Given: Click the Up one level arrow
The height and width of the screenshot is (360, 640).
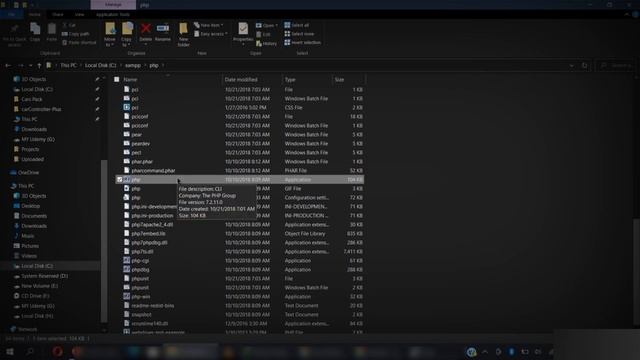Looking at the screenshot, I should (x=39, y=65).
